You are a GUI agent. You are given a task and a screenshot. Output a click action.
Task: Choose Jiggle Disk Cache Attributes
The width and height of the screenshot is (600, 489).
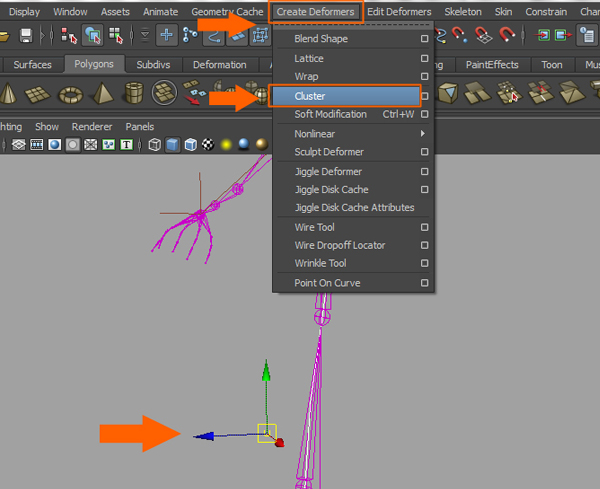click(x=354, y=207)
